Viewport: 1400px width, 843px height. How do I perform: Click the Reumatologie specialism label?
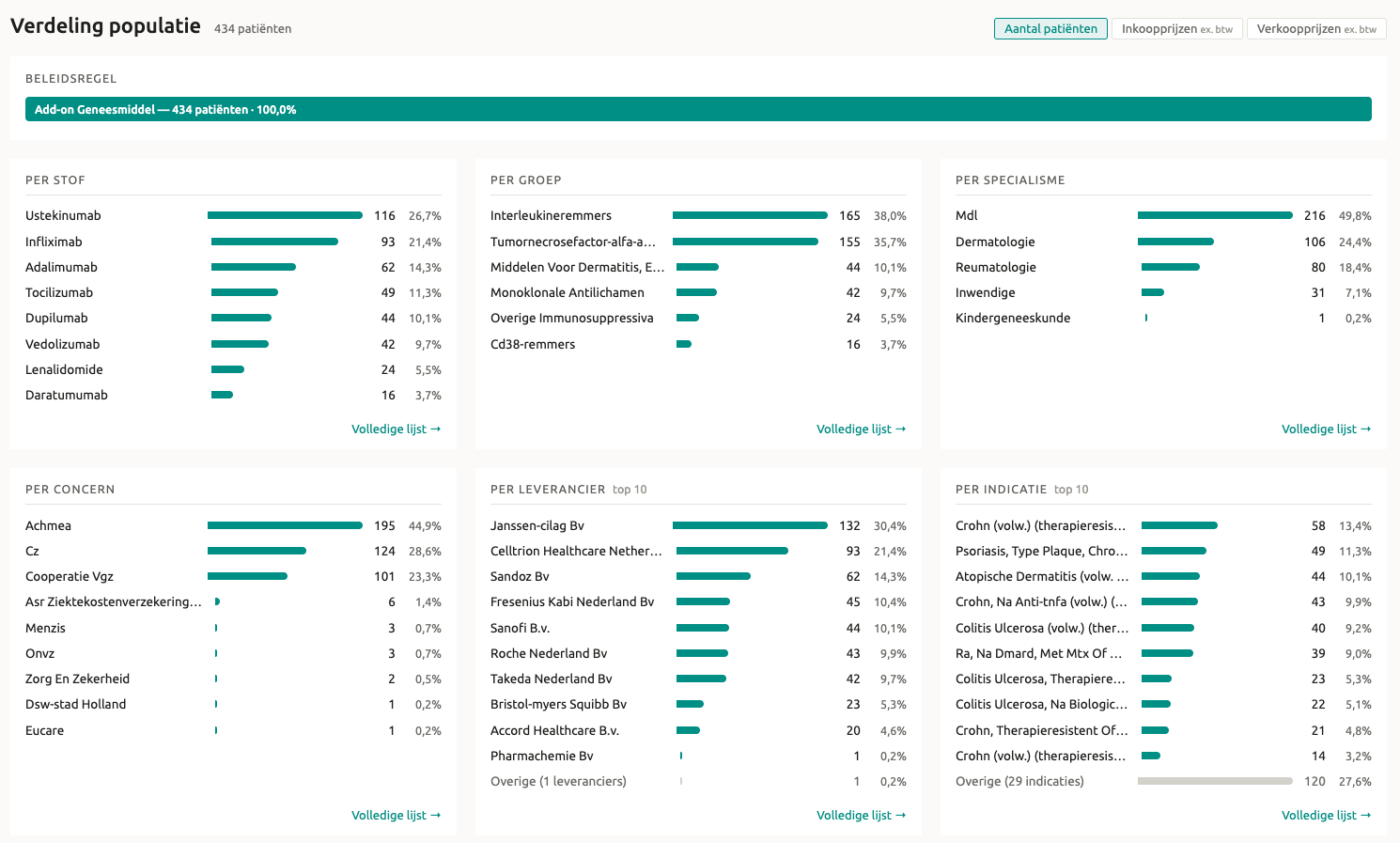coord(996,268)
